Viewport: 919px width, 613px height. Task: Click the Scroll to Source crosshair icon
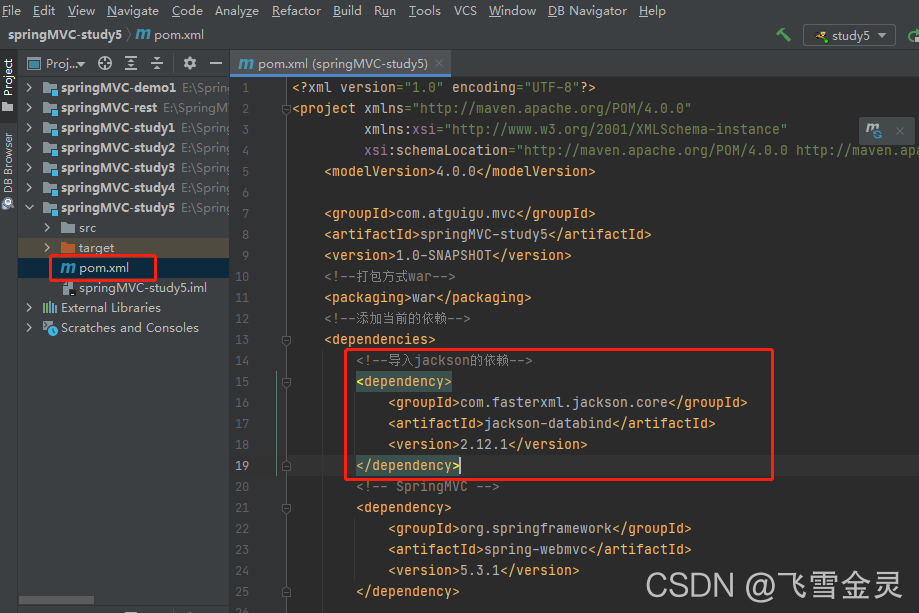[104, 63]
